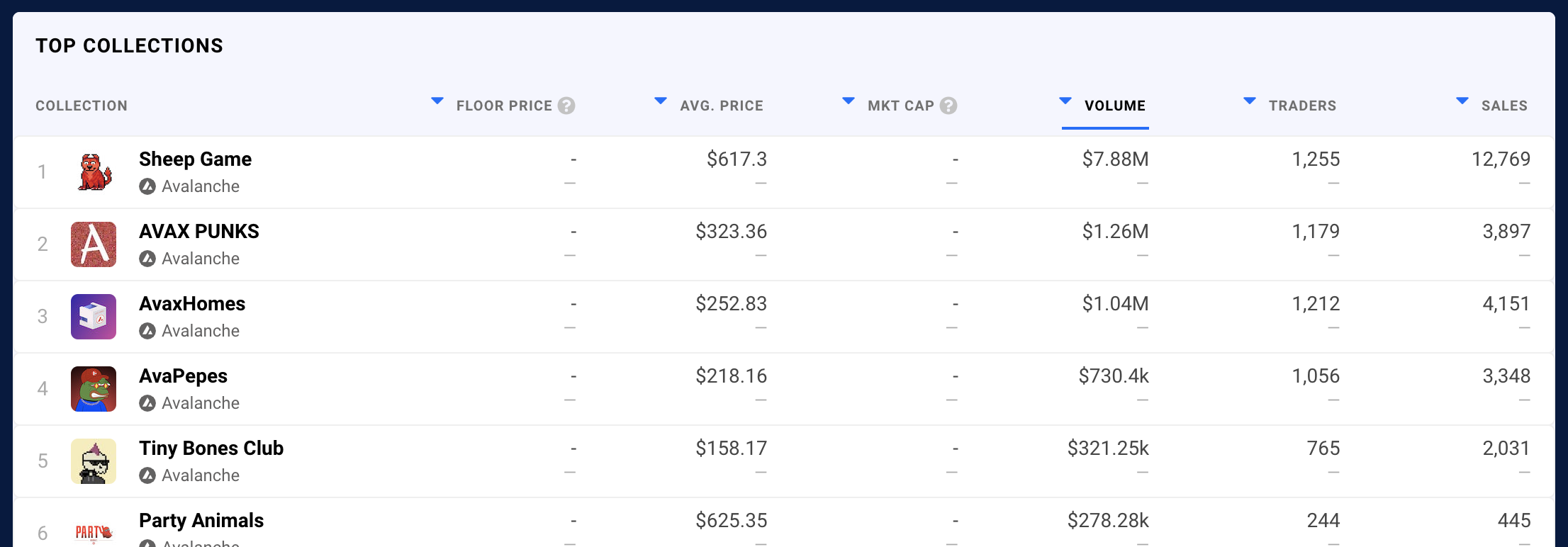Sort by Mkt Cap arrow
The height and width of the screenshot is (547, 1568).
tap(848, 101)
